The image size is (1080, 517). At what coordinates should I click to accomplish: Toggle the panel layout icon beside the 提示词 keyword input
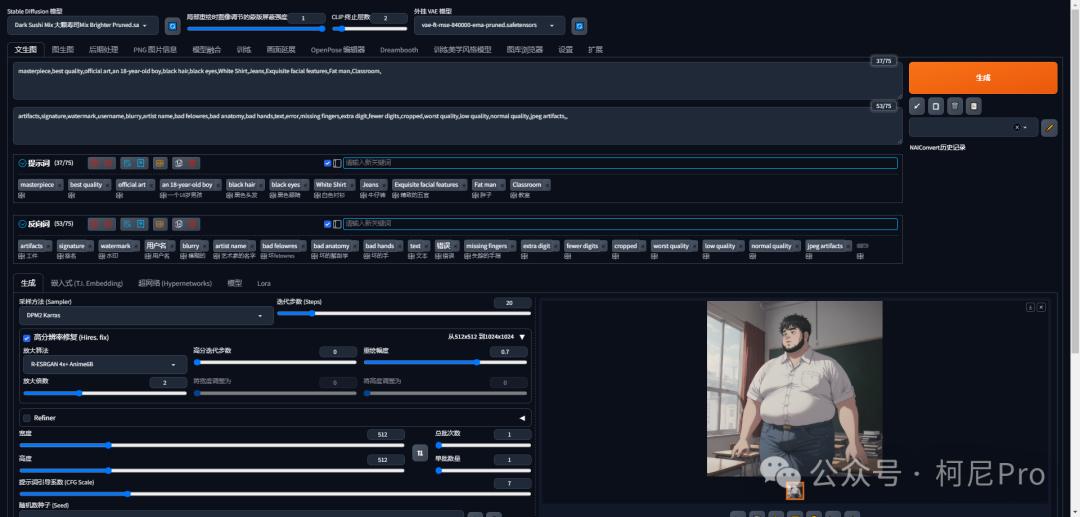click(x=338, y=163)
